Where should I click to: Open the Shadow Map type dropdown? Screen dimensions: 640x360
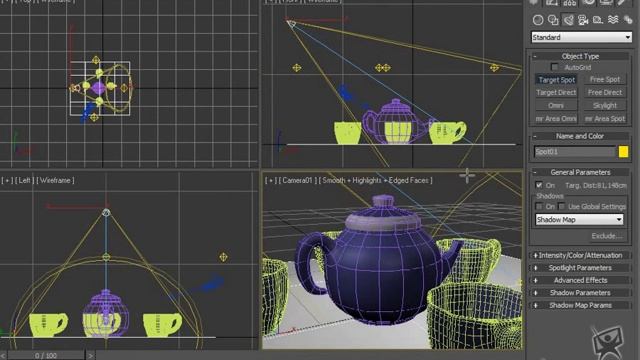tap(579, 220)
